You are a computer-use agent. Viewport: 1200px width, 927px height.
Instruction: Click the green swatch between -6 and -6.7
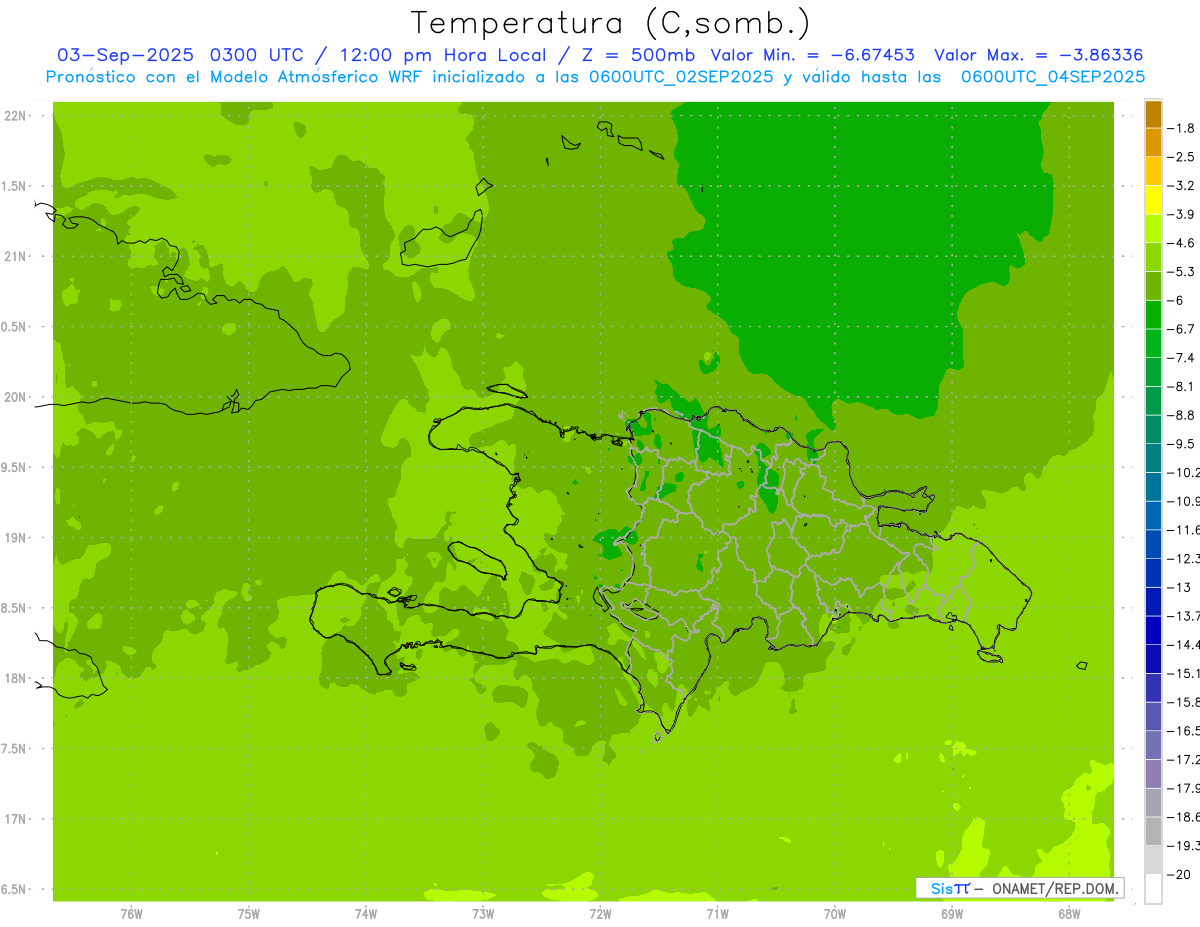coord(1153,315)
